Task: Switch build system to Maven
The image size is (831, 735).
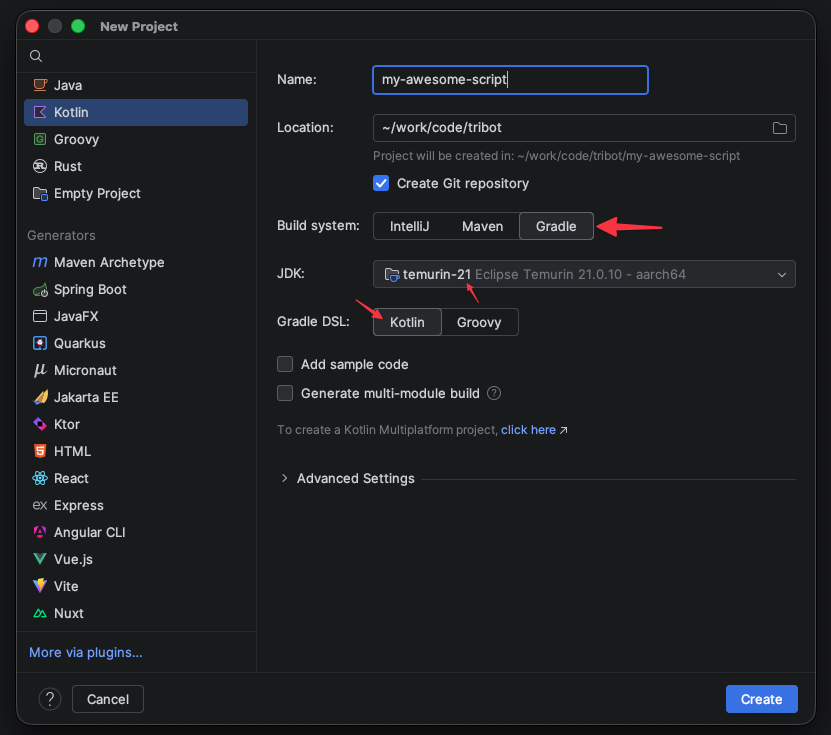Action: tap(483, 226)
